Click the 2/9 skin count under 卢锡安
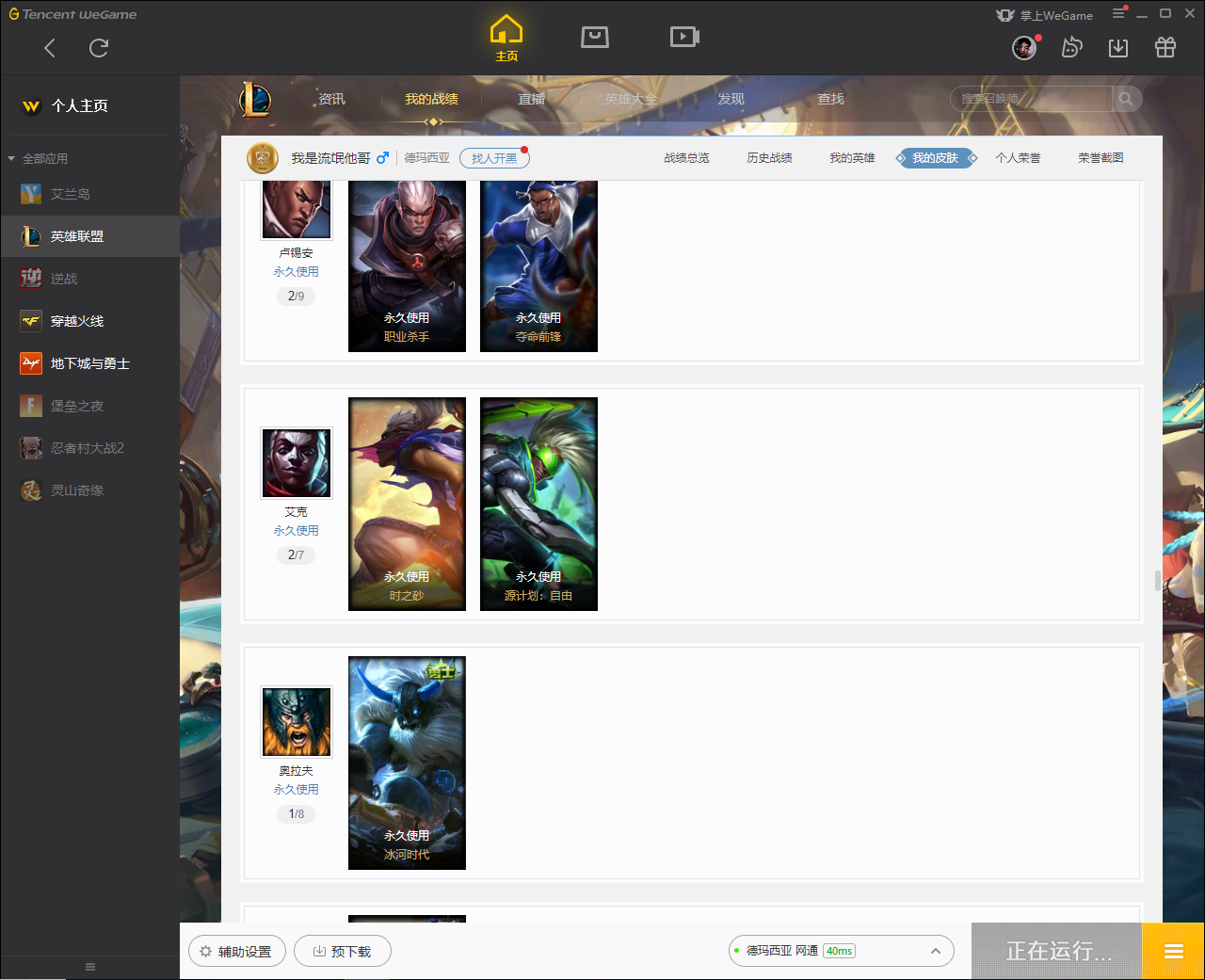Screen dimensions: 1205x980 coord(296,296)
